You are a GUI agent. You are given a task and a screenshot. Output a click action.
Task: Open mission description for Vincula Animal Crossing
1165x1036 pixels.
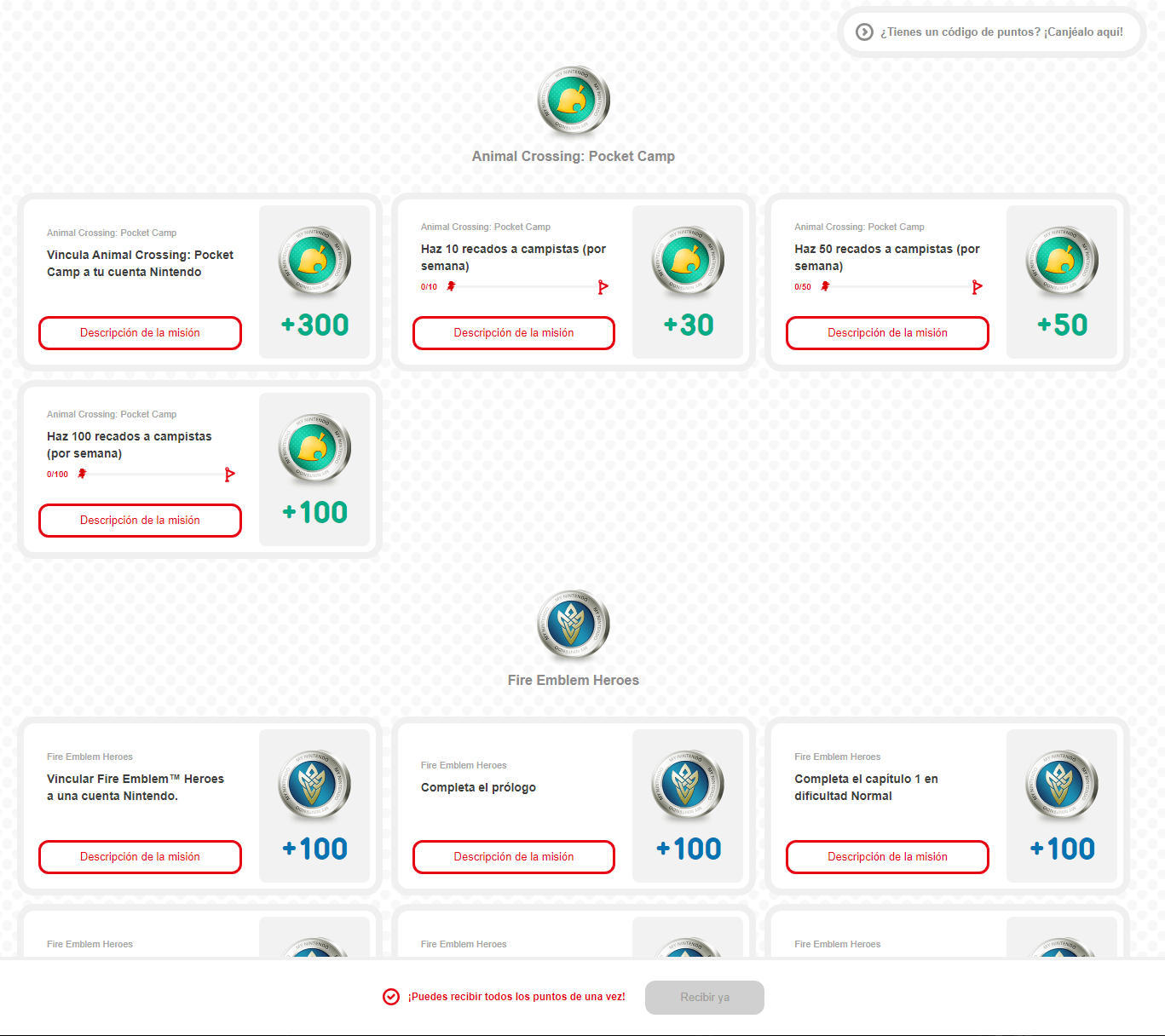(x=140, y=333)
